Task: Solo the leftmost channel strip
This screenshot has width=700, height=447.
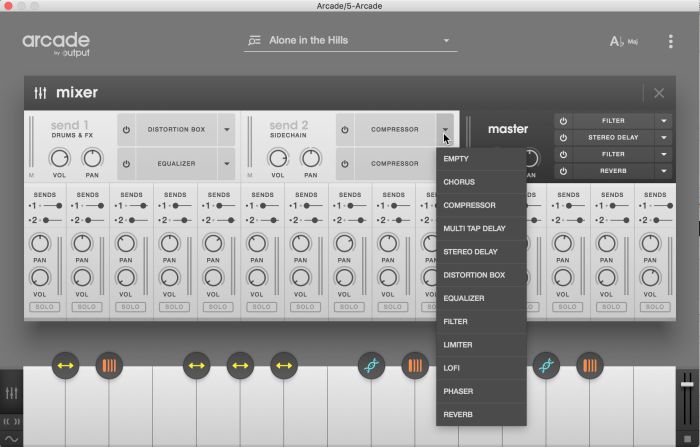Action: tap(44, 307)
